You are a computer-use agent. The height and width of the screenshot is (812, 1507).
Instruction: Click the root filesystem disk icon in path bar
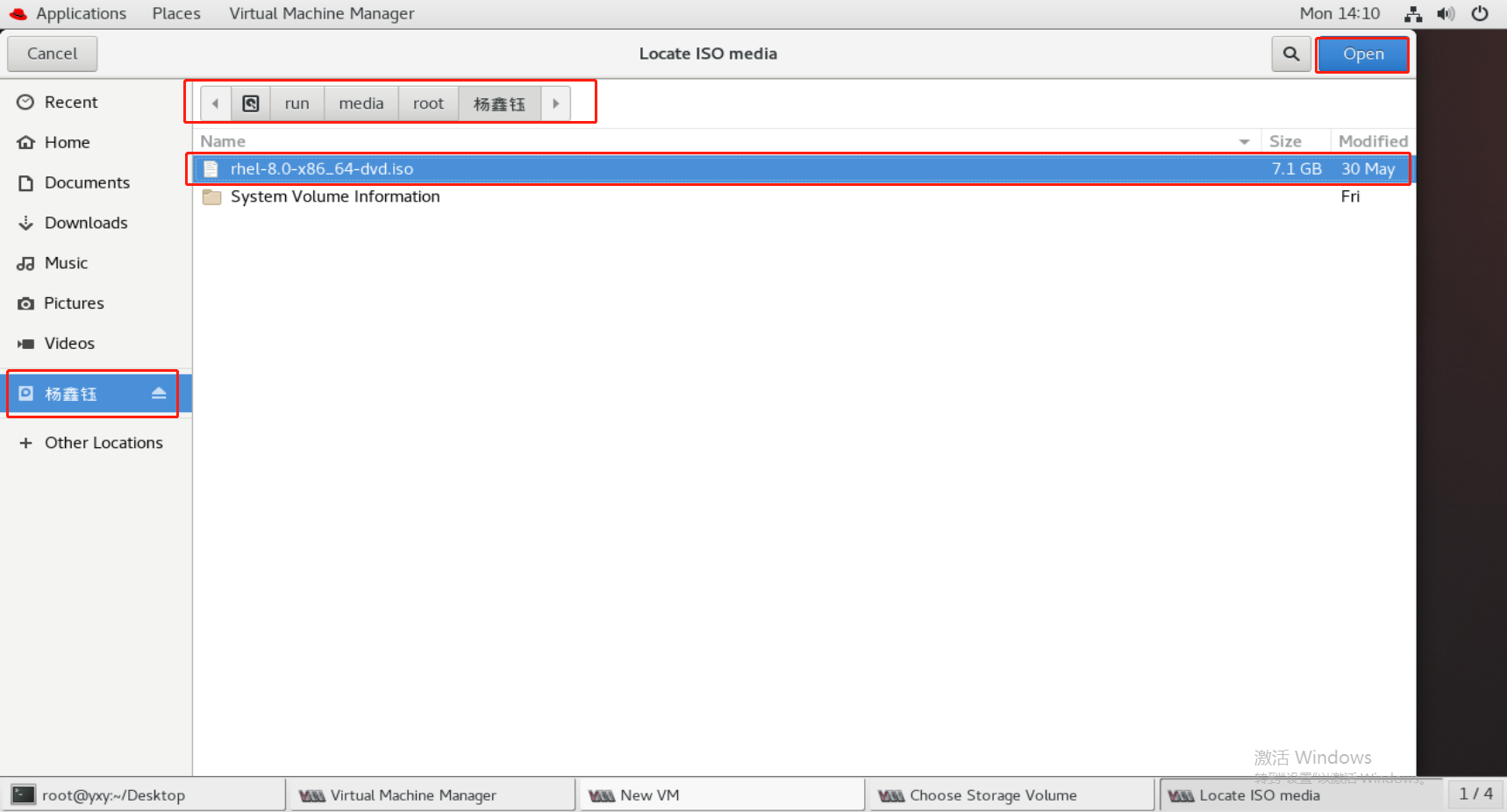(x=251, y=103)
